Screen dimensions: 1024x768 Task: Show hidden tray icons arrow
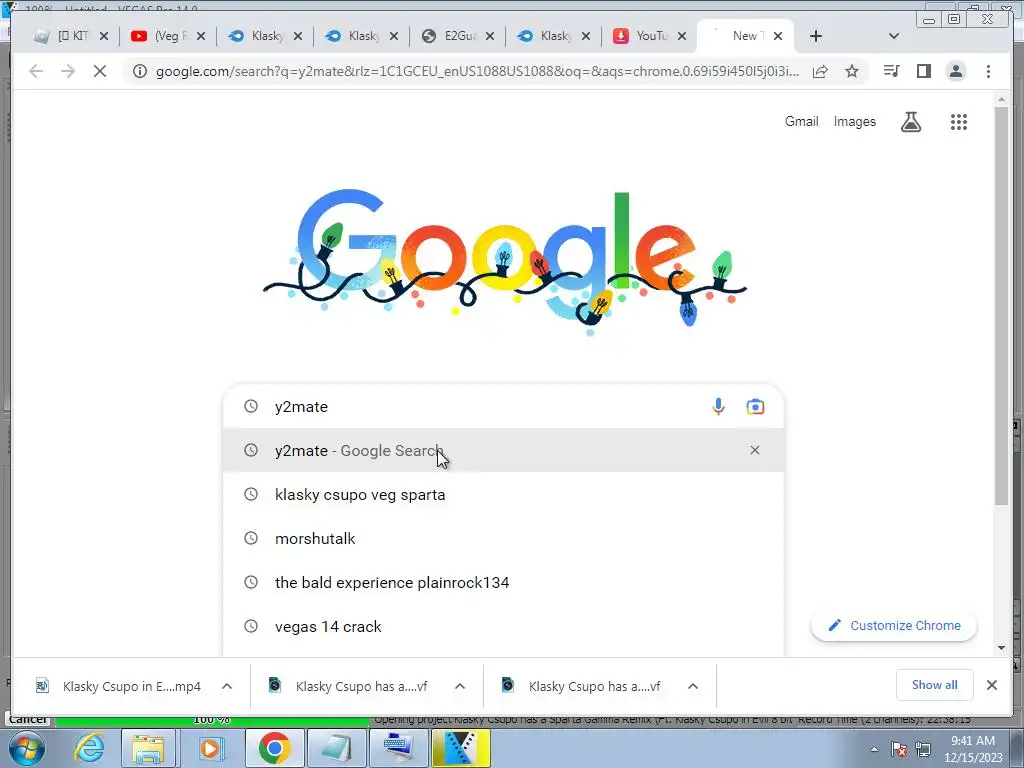click(874, 749)
